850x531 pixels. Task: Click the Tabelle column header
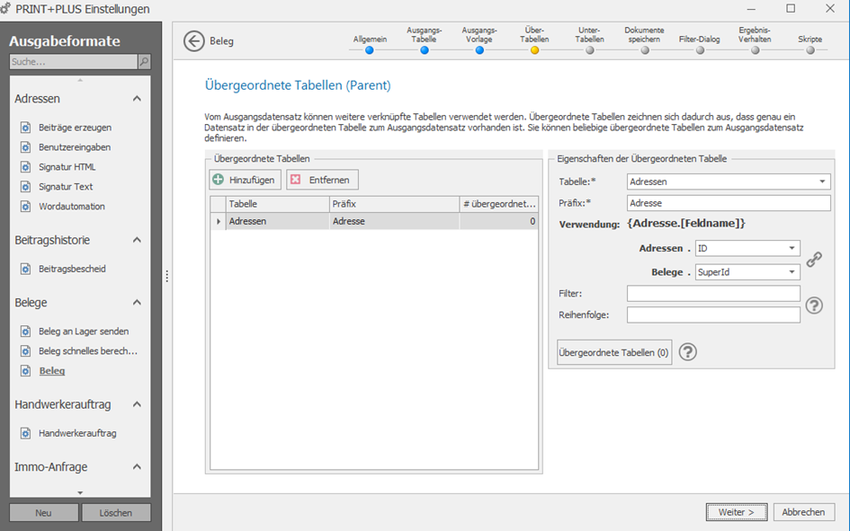278,204
